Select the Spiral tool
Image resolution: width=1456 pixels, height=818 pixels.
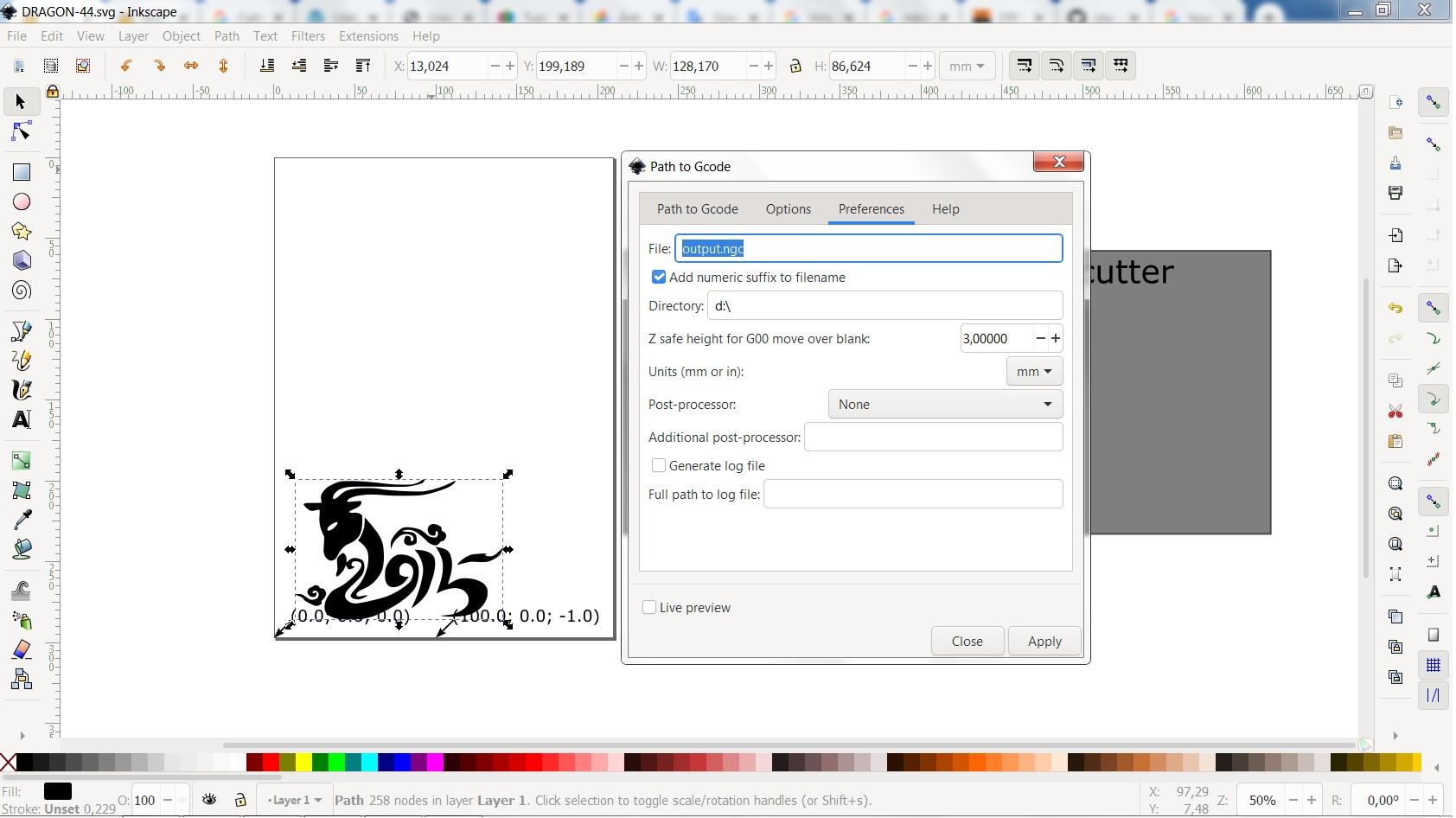coord(22,291)
